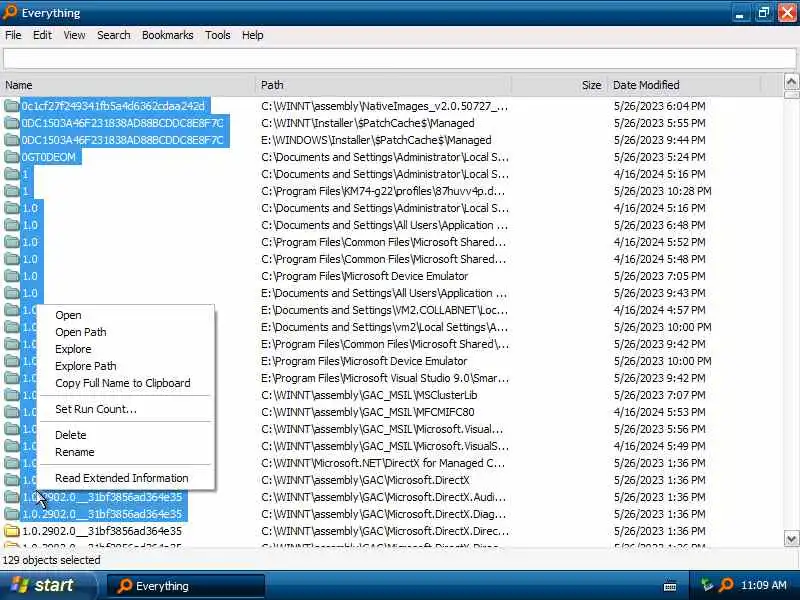This screenshot has width=800, height=600.
Task: Click the safely remove hardware tray icon
Action: (x=707, y=585)
